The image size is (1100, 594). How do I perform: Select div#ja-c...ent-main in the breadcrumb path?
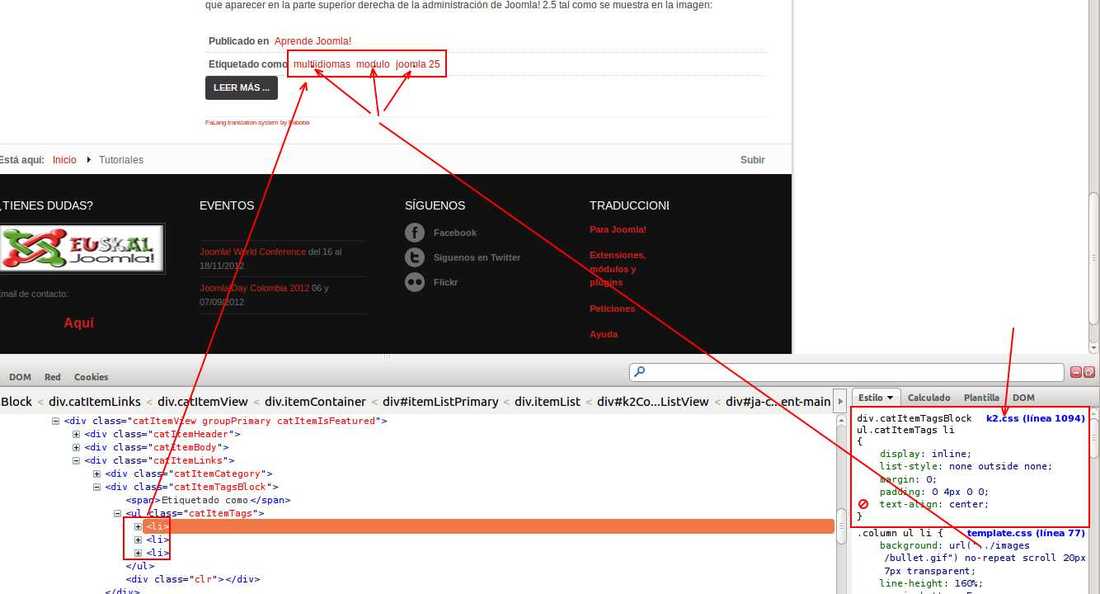778,402
